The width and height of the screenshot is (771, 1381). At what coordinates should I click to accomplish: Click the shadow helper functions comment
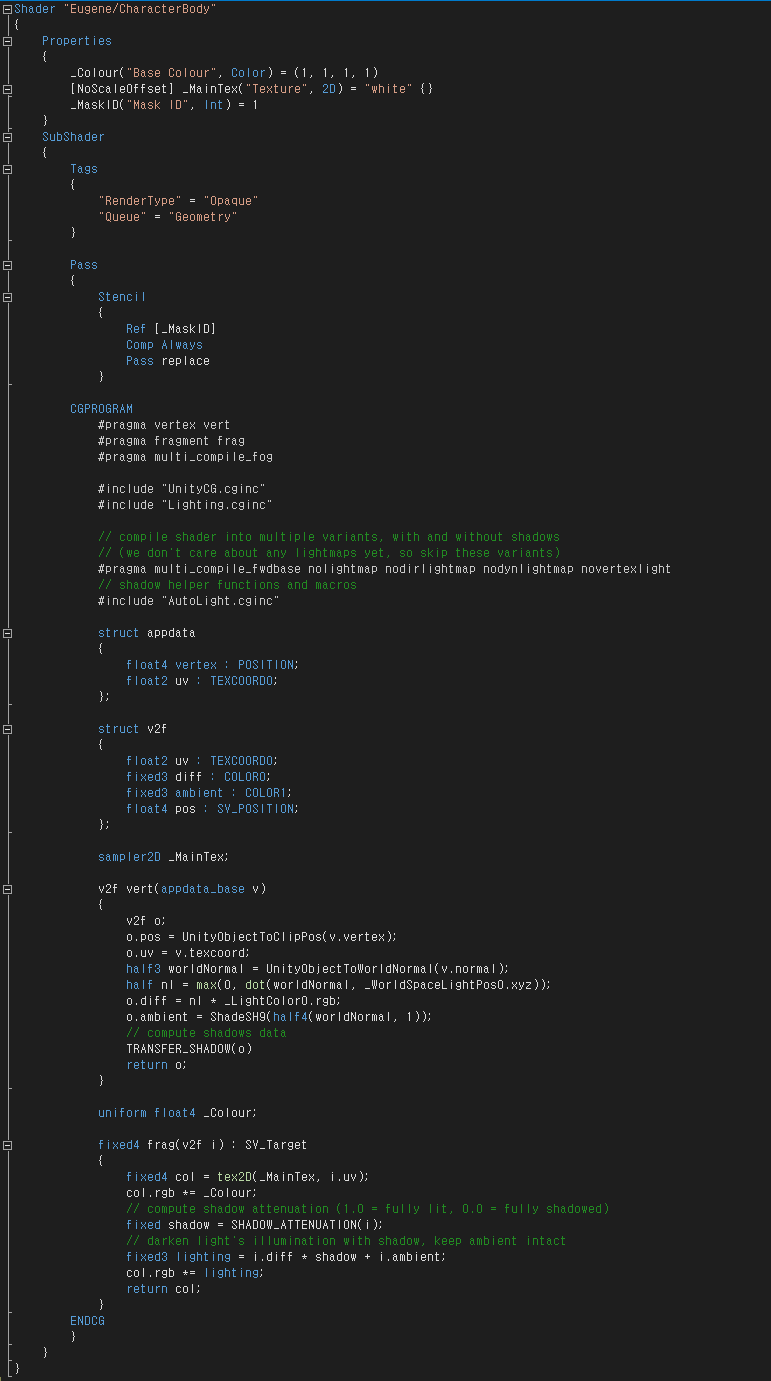point(227,585)
